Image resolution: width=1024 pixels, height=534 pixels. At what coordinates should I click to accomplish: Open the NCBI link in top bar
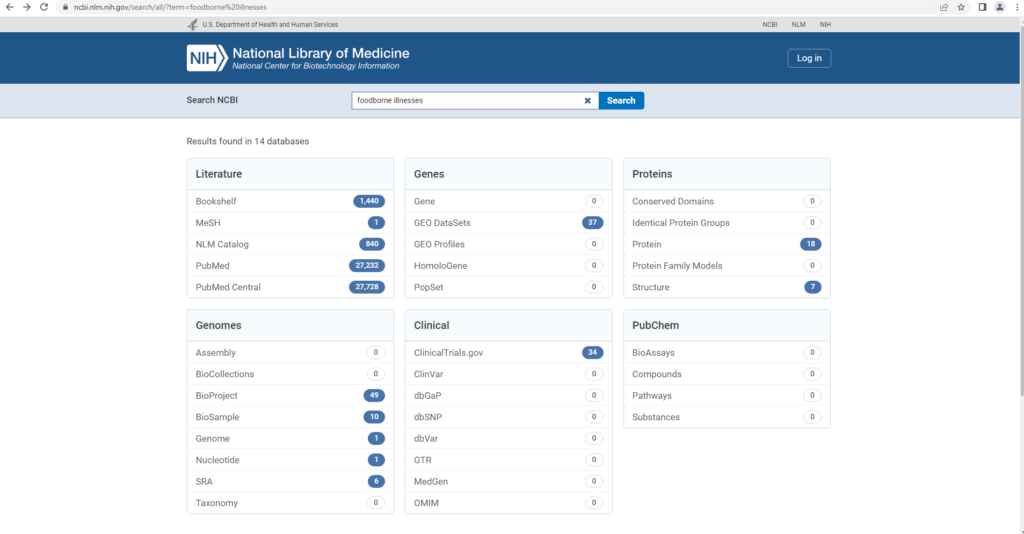click(770, 25)
